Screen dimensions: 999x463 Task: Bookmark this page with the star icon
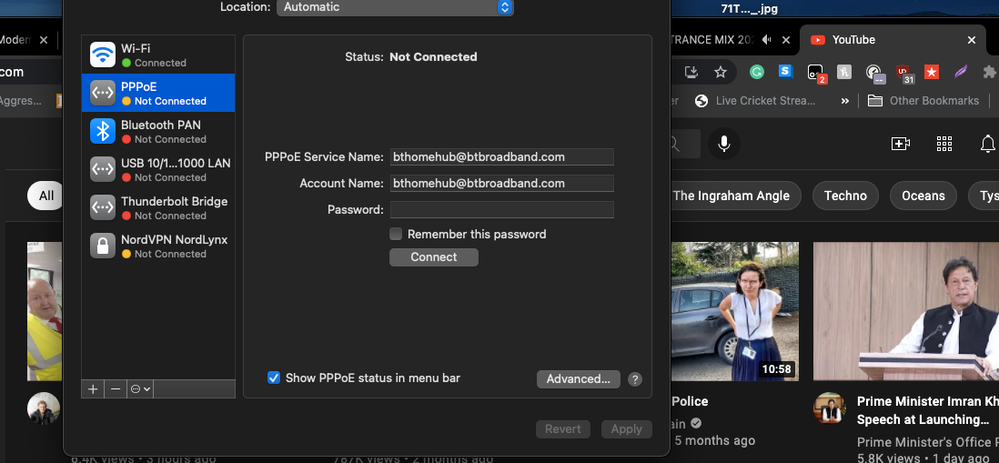pyautogui.click(x=721, y=72)
